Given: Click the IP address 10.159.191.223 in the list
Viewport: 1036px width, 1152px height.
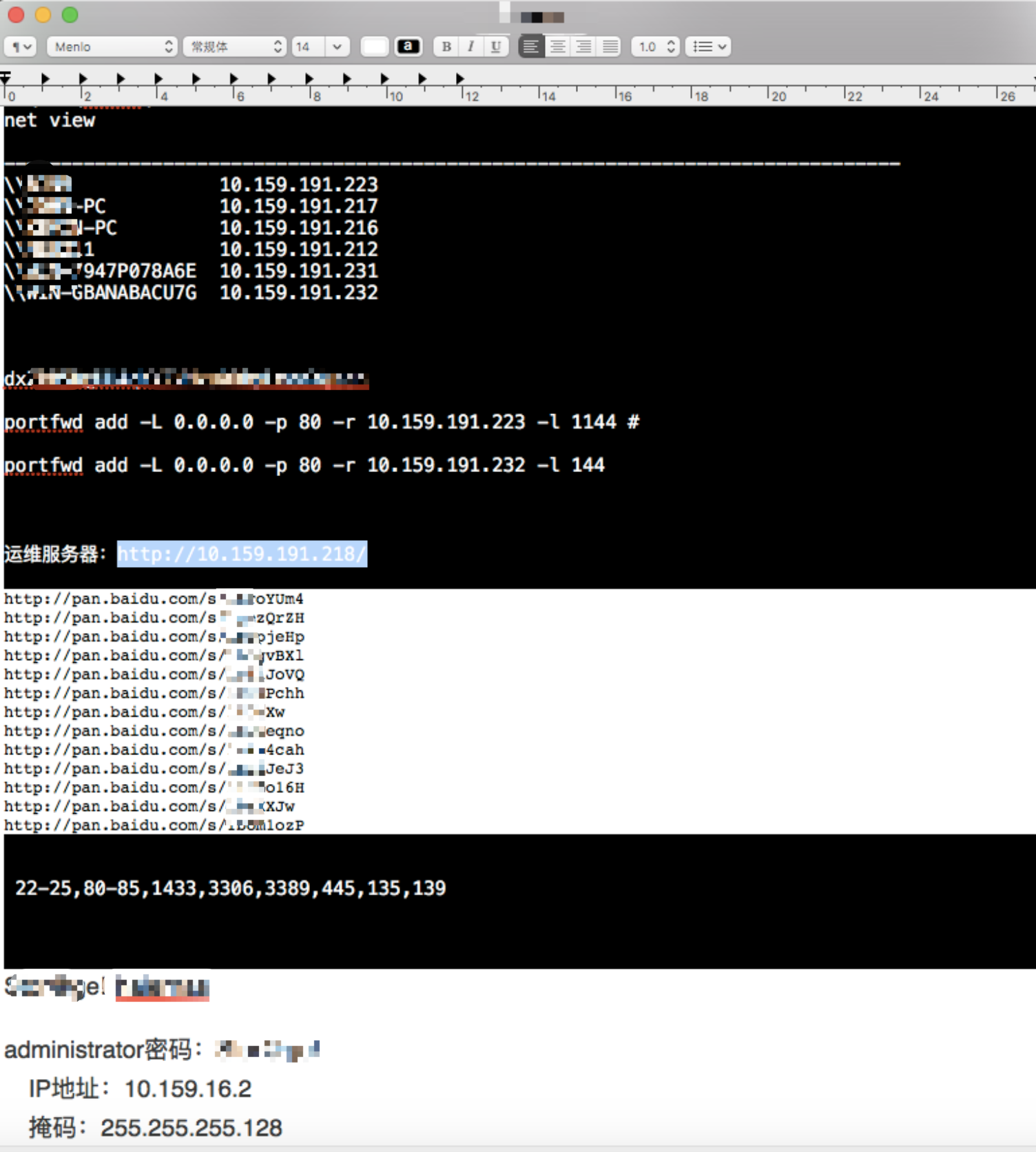Looking at the screenshot, I should (x=298, y=185).
